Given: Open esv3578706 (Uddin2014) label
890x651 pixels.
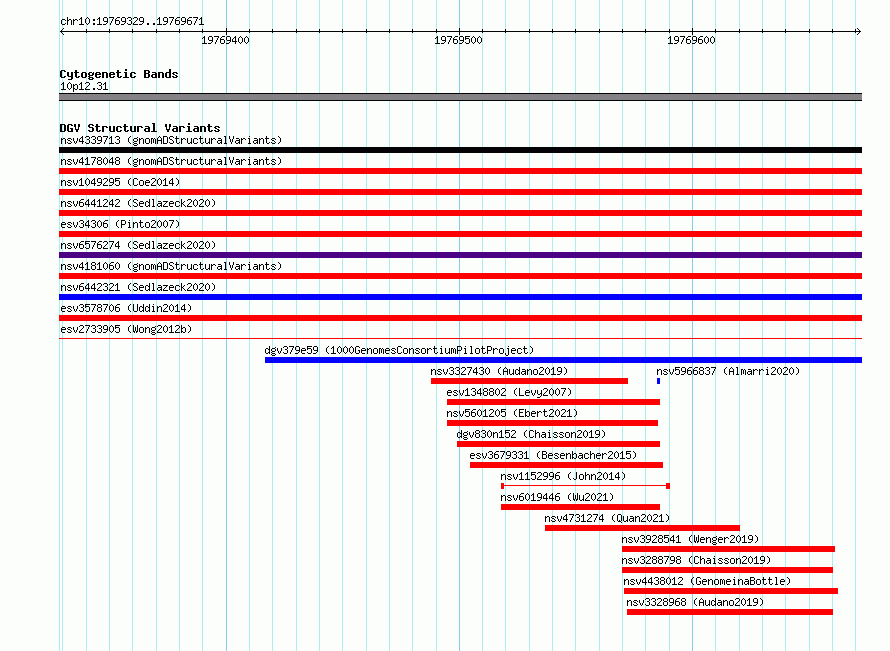Looking at the screenshot, I should (x=126, y=308).
